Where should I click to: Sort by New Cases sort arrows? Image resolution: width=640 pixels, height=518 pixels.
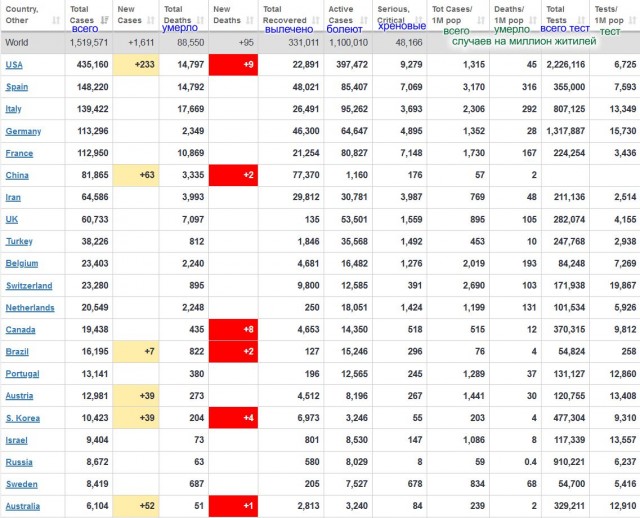tap(151, 20)
